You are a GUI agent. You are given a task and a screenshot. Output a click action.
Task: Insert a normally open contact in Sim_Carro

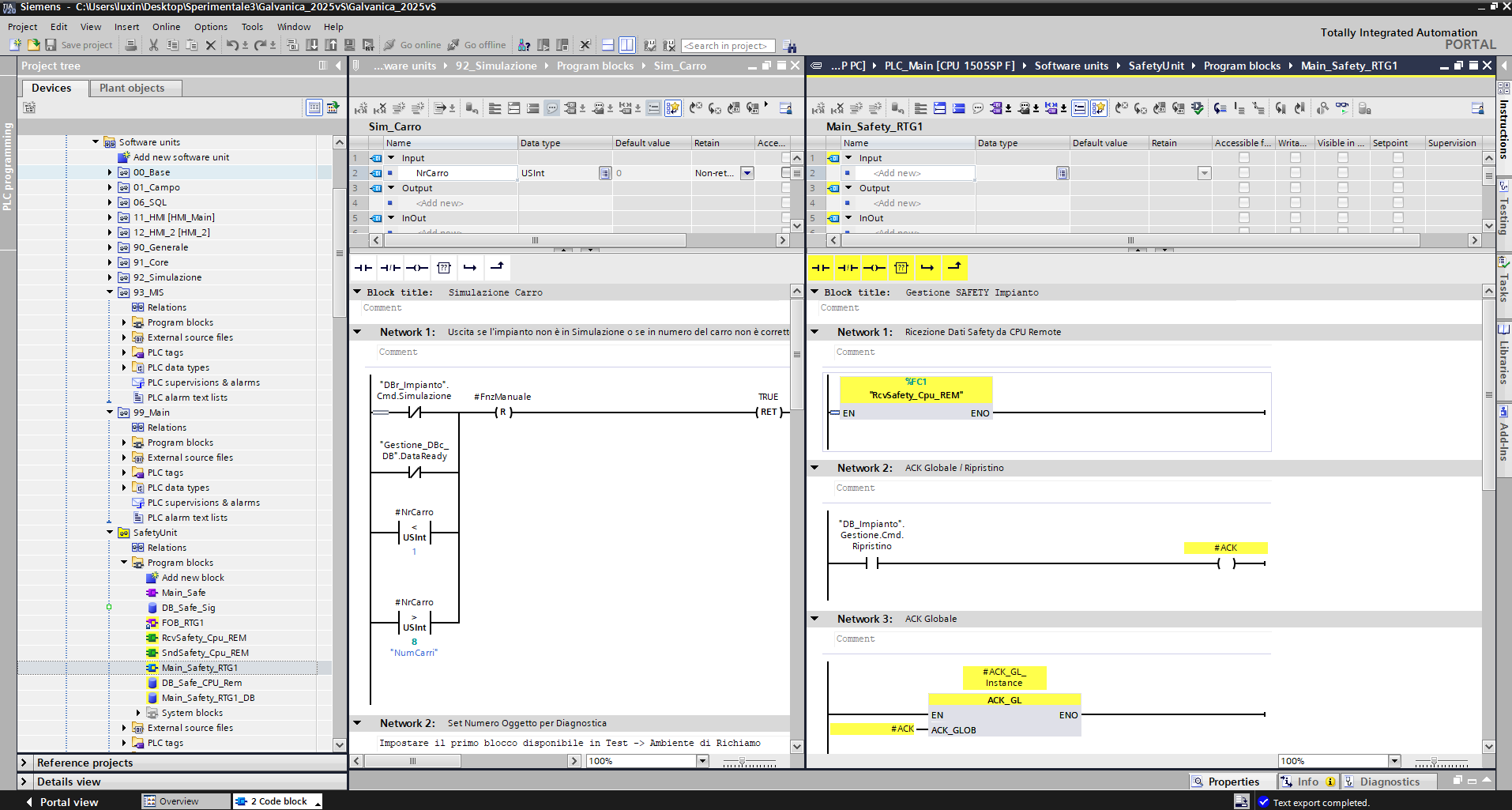[363, 268]
